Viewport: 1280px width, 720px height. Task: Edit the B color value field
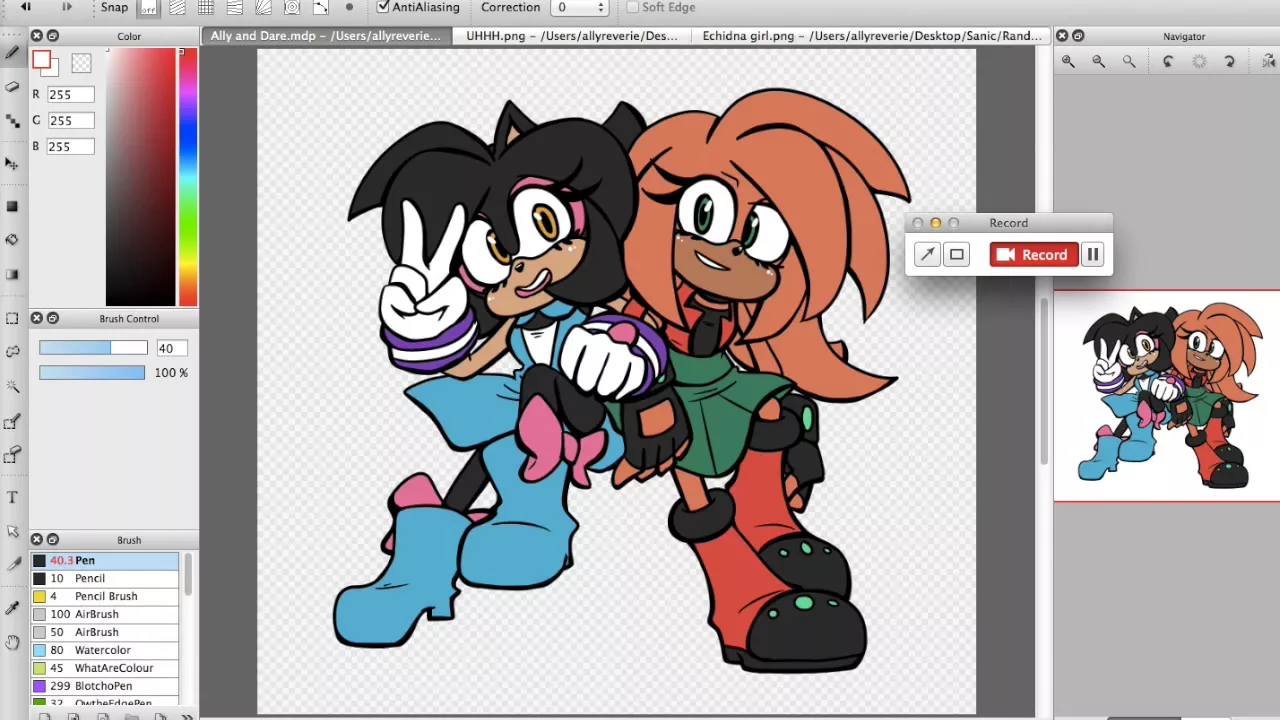point(71,146)
